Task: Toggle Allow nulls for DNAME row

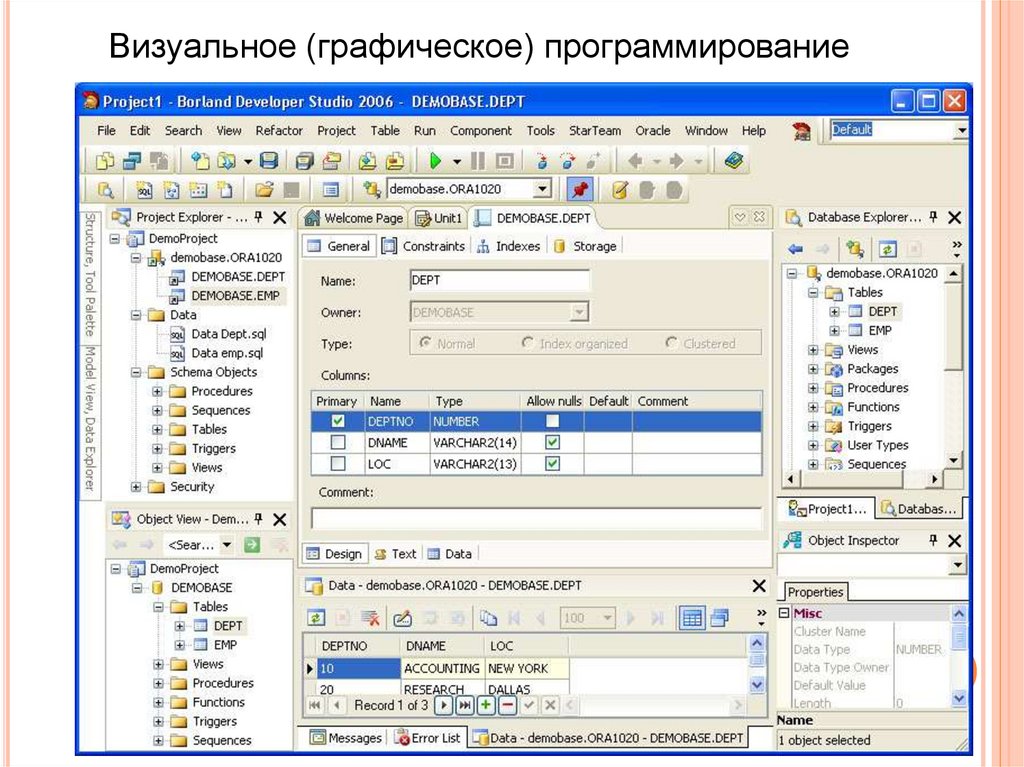Action: pos(552,442)
